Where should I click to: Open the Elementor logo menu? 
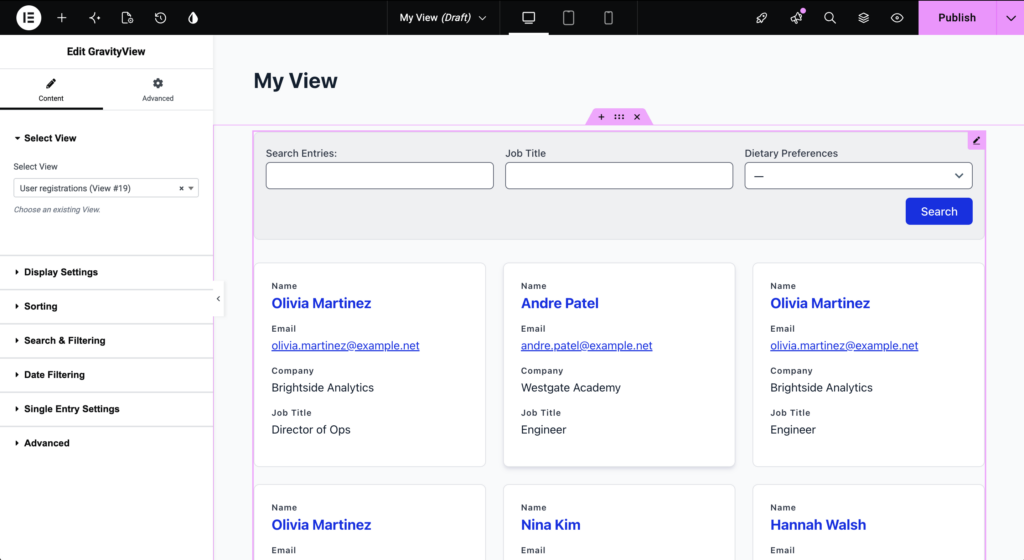29,18
